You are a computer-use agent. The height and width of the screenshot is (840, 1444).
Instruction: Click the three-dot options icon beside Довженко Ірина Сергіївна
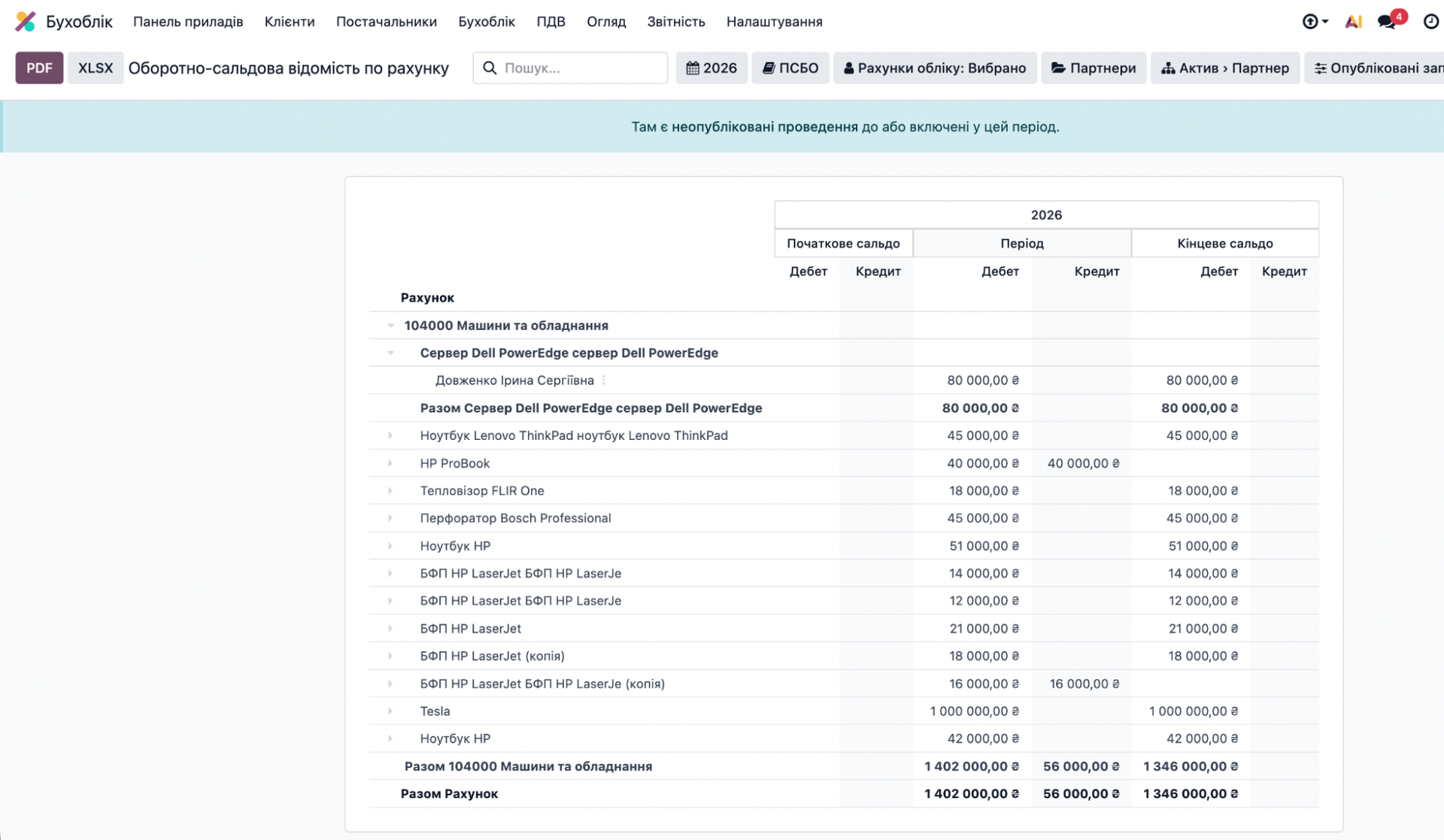pos(604,381)
